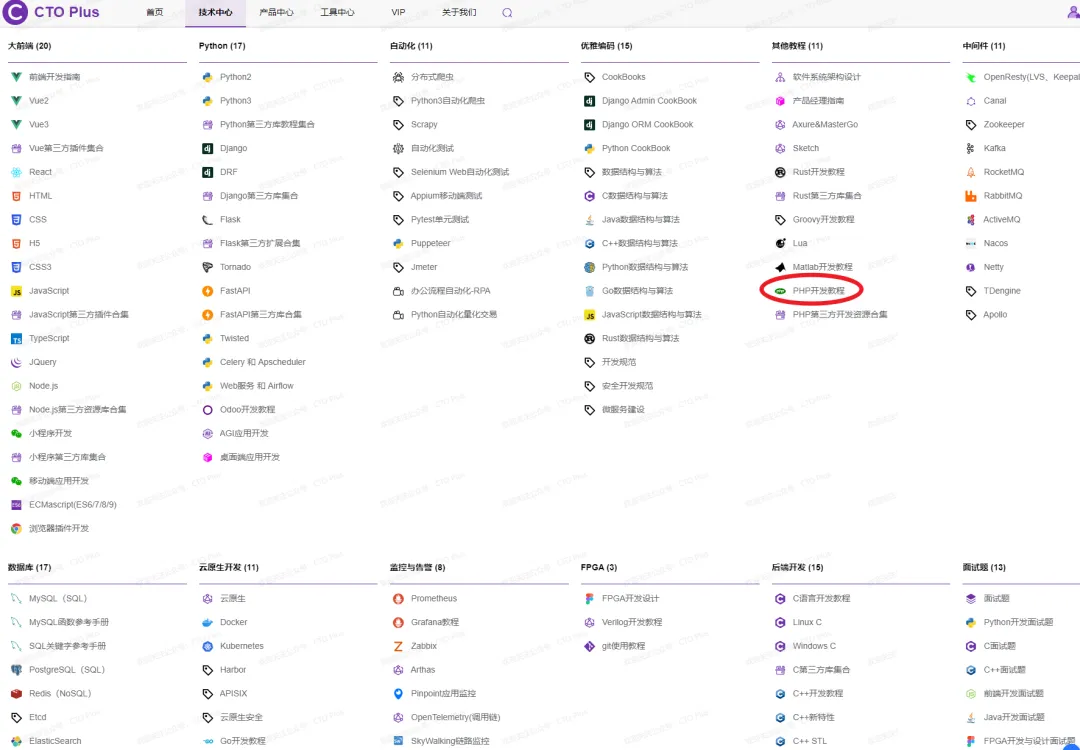
Task: Click the TypeScript TS icon
Action: 16,339
